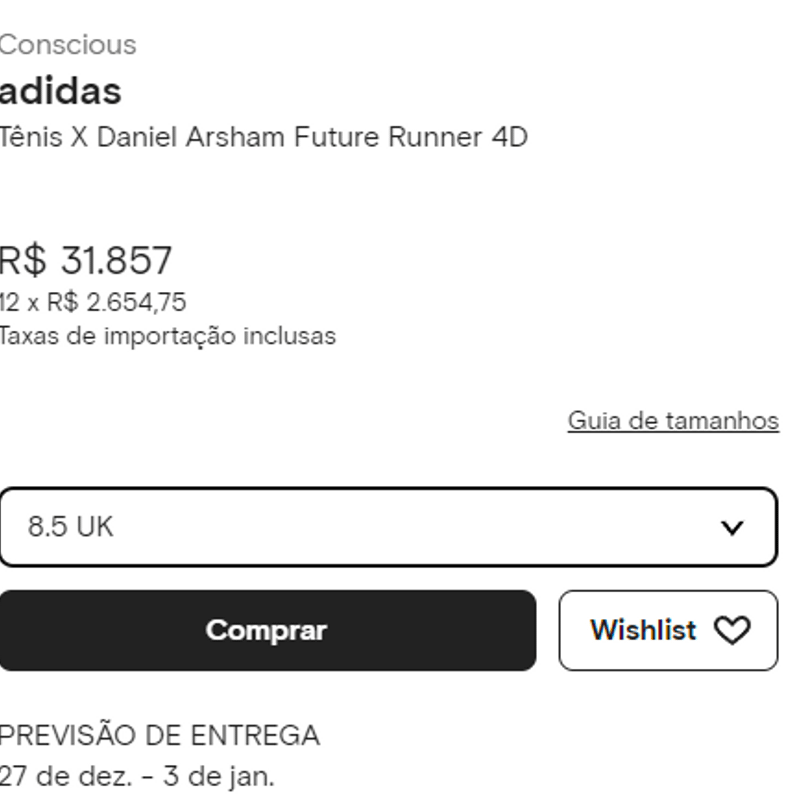Click the heart icon in Wishlist button
This screenshot has height=800, width=800.
click(732, 631)
